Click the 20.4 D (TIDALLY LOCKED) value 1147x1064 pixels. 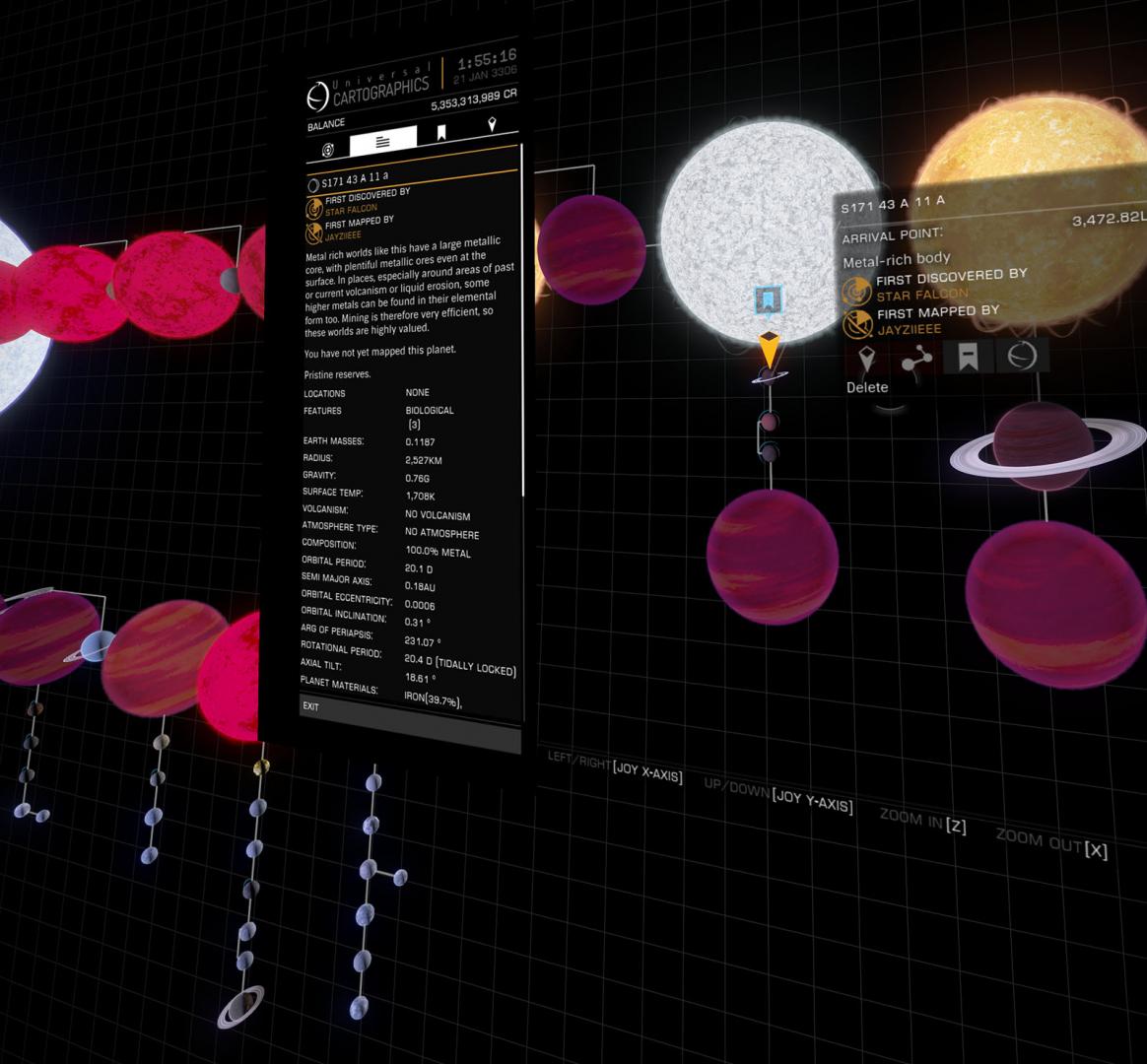(x=460, y=664)
